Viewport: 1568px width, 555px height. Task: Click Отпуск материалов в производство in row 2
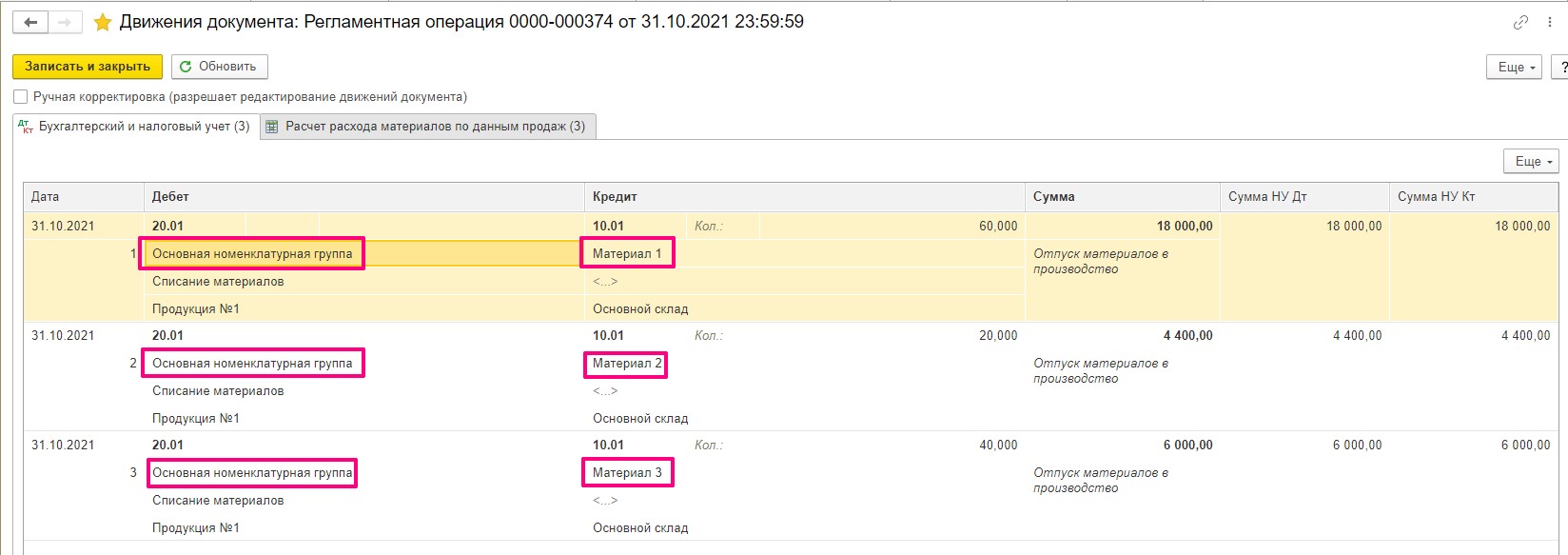[1101, 371]
